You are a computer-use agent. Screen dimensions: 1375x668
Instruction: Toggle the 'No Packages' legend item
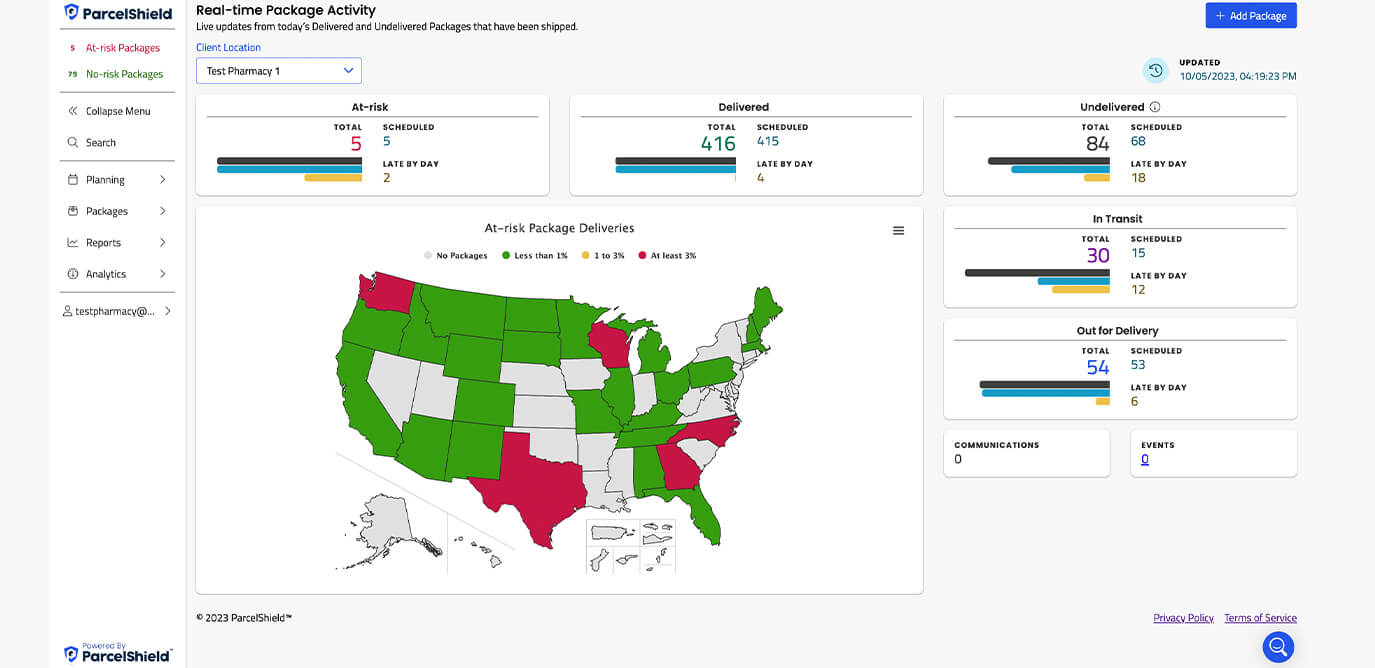click(x=456, y=256)
